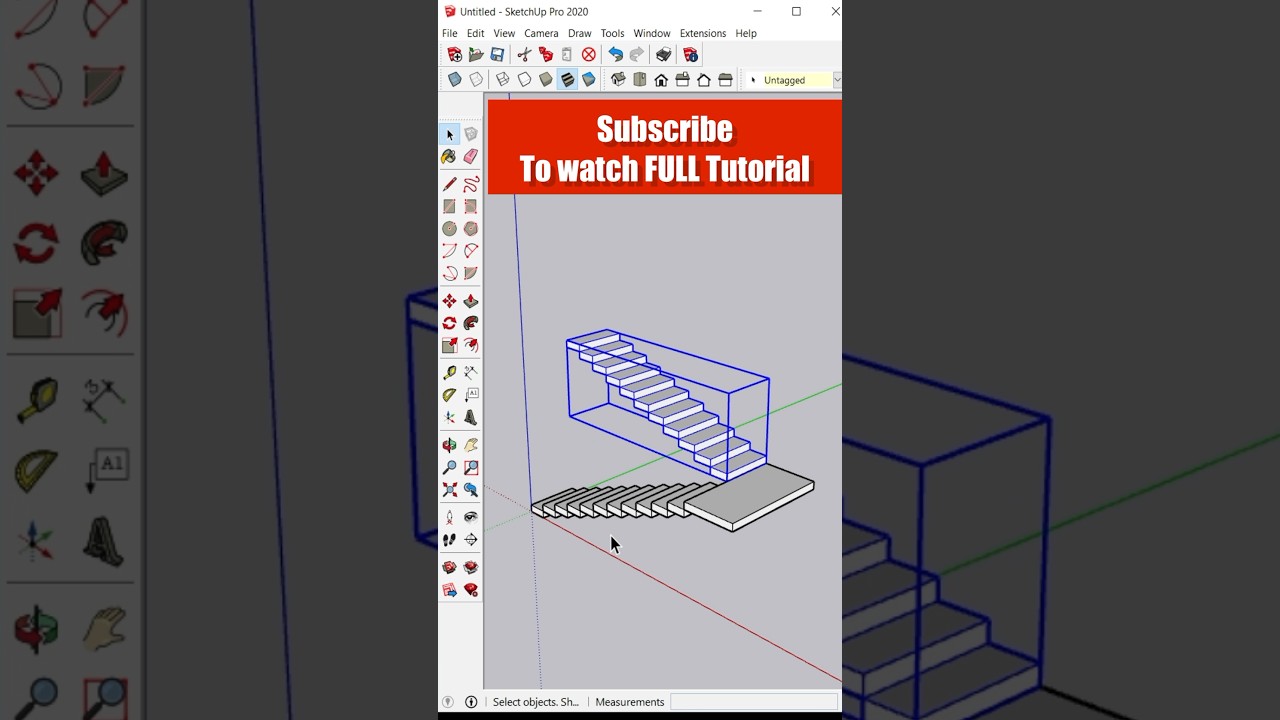Select the Rotated Rectangle tool

[471, 206]
